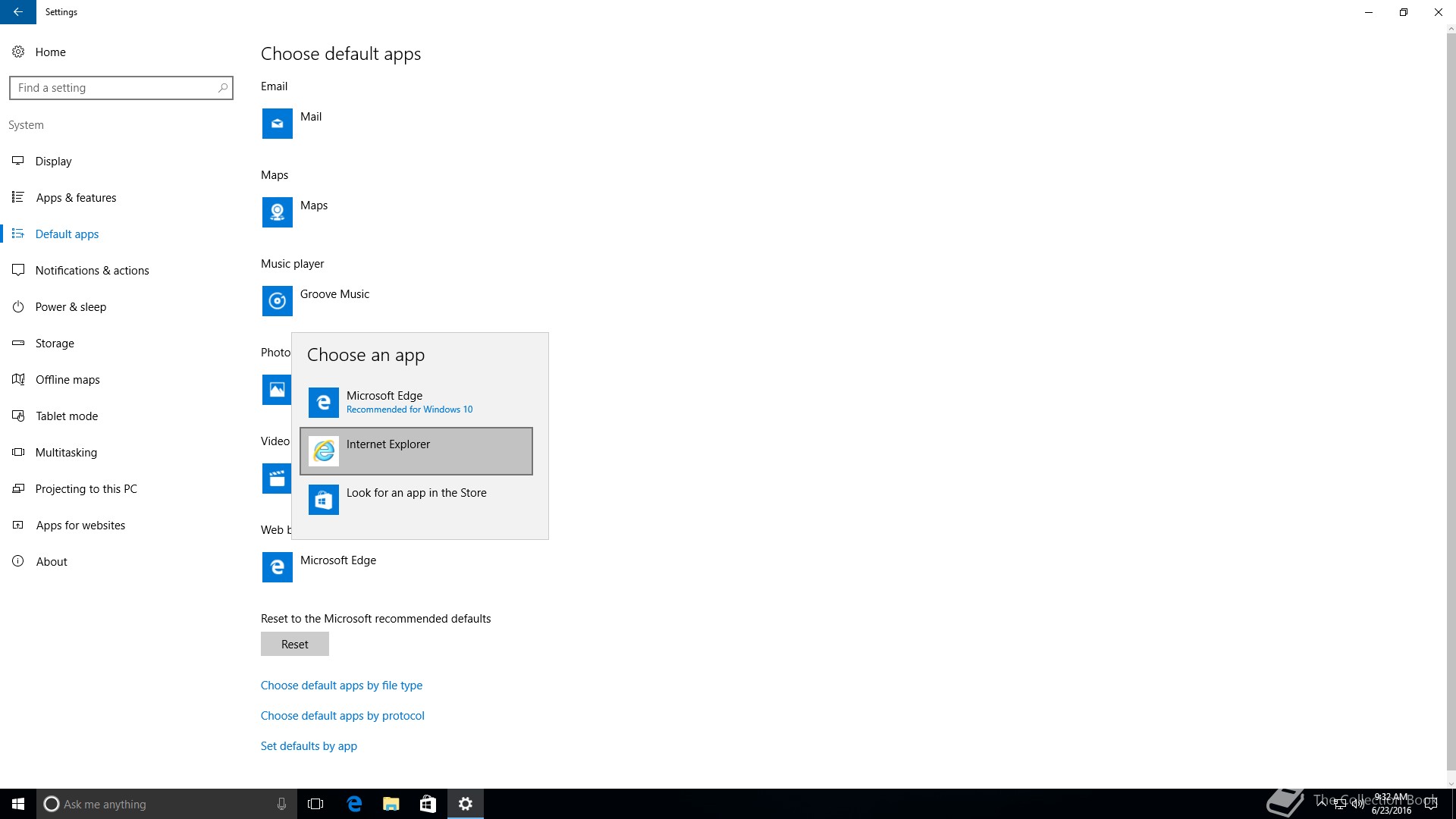Click the Photo viewer app icon

click(x=276, y=390)
